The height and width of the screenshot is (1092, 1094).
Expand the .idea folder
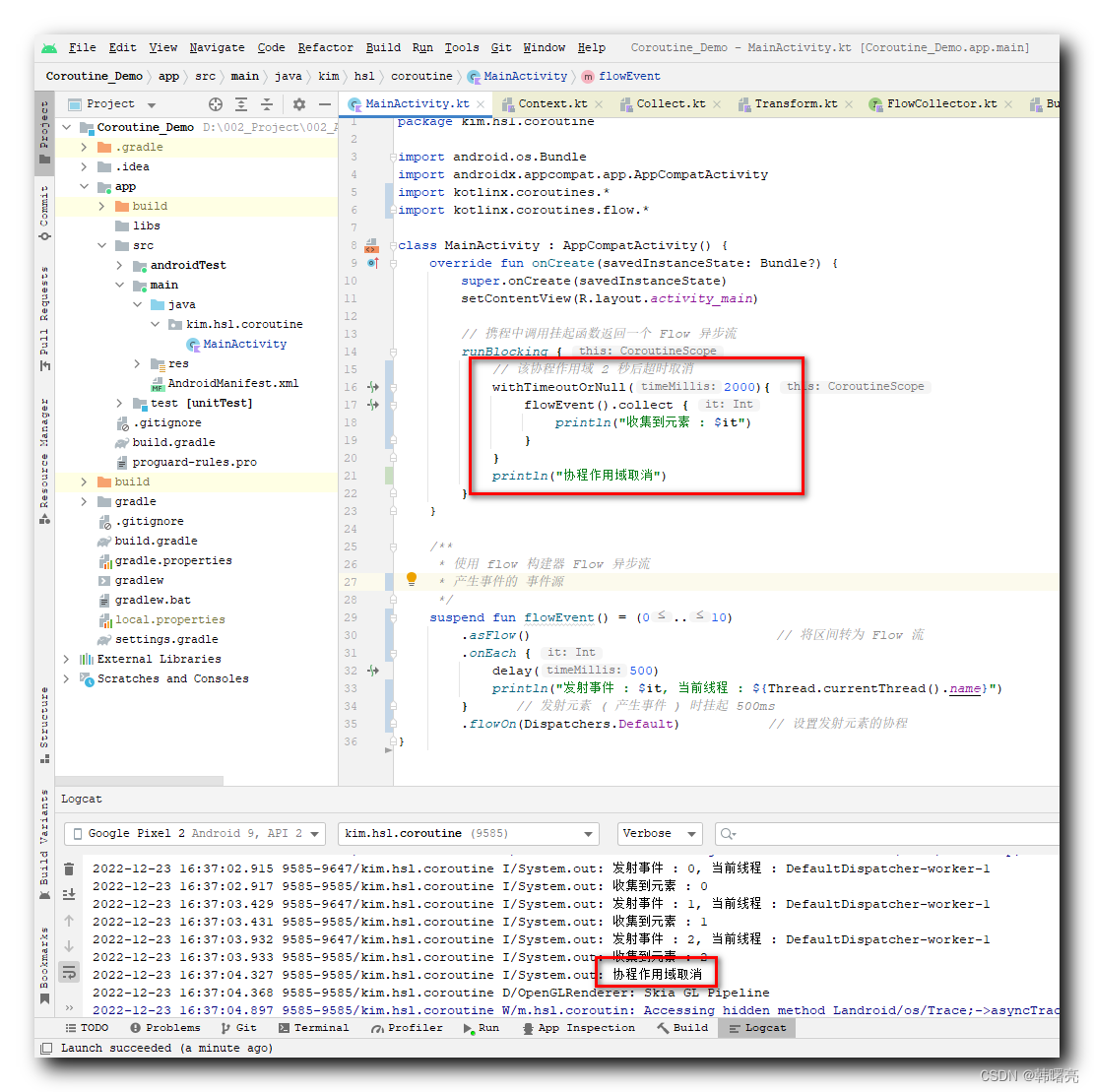tap(84, 166)
